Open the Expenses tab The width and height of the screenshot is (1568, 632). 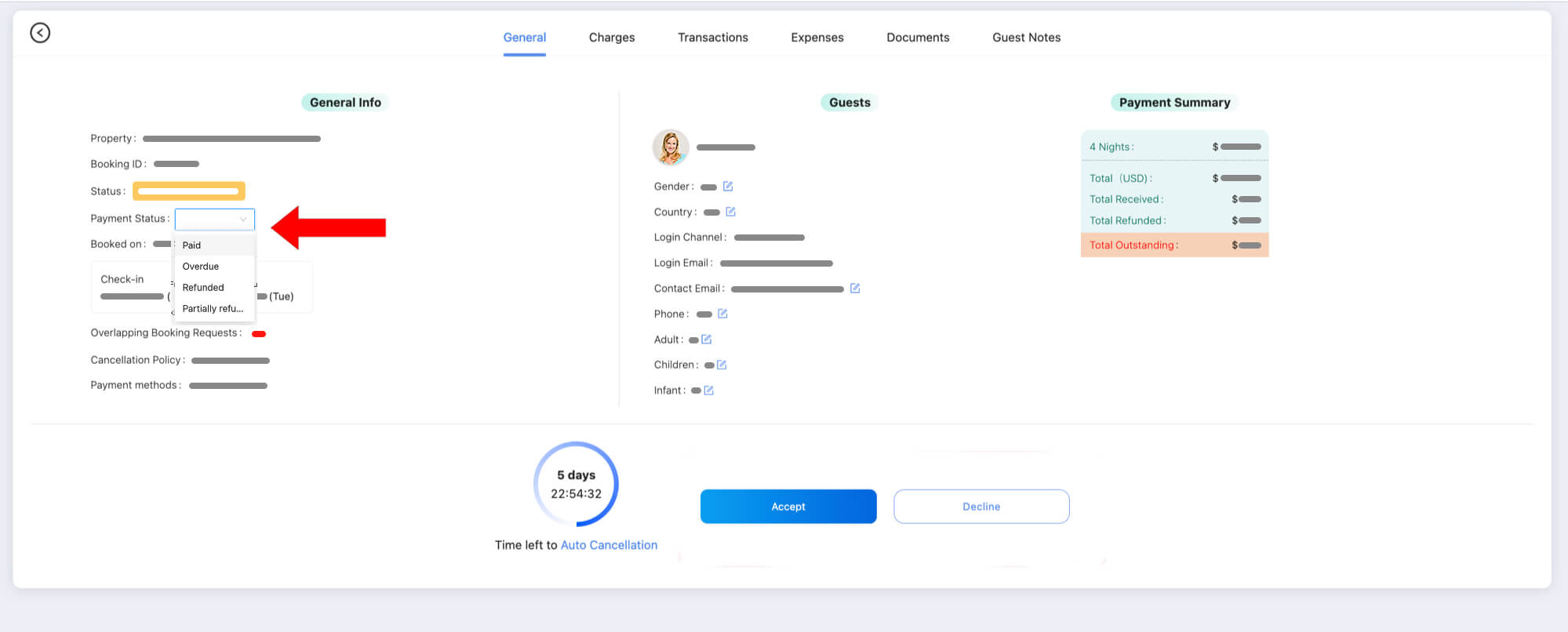pyautogui.click(x=817, y=38)
